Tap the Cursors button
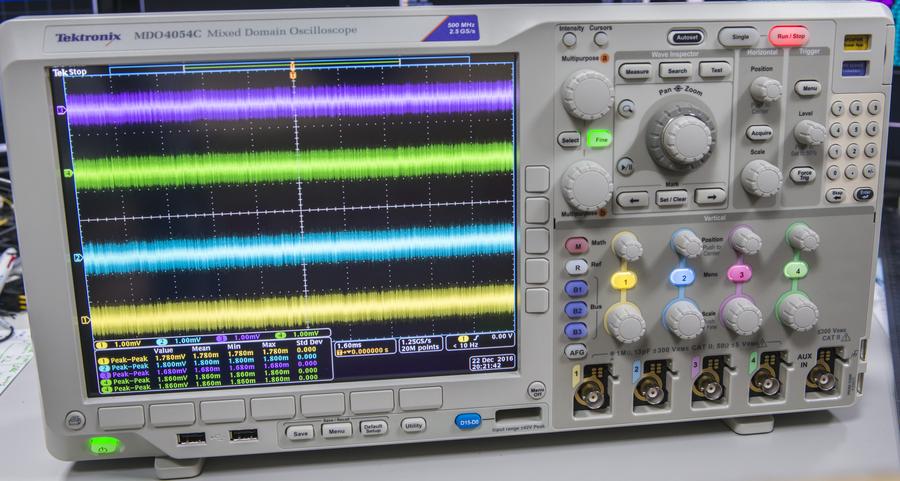Viewport: 900px width, 481px height. pyautogui.click(x=600, y=40)
